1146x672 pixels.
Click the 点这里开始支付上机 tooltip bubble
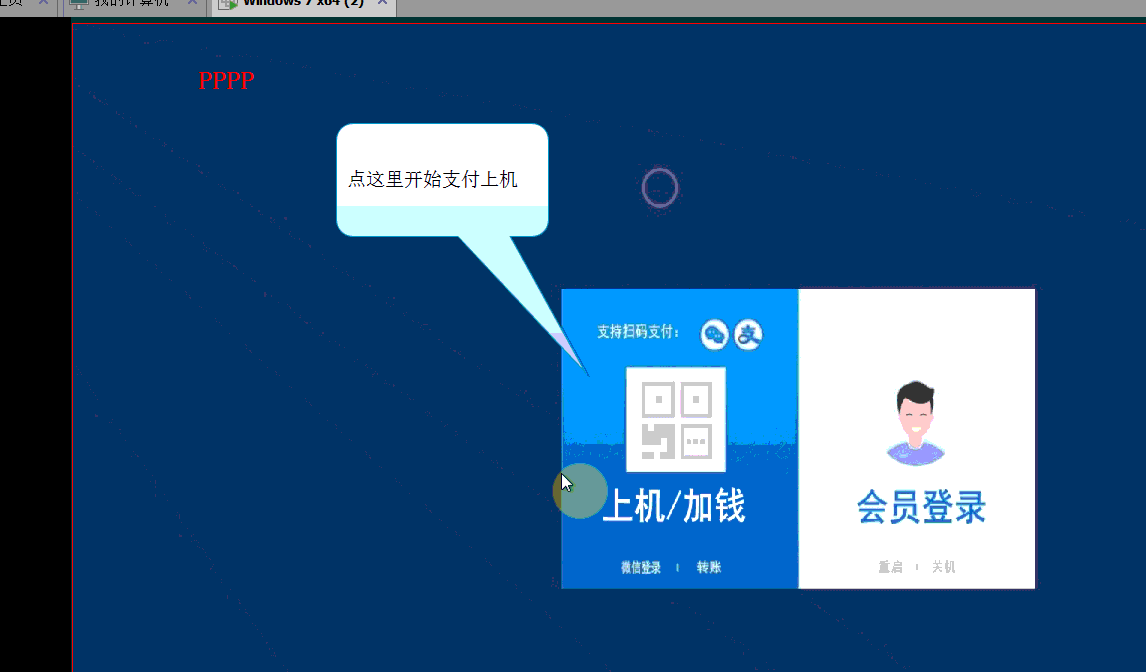click(x=442, y=180)
